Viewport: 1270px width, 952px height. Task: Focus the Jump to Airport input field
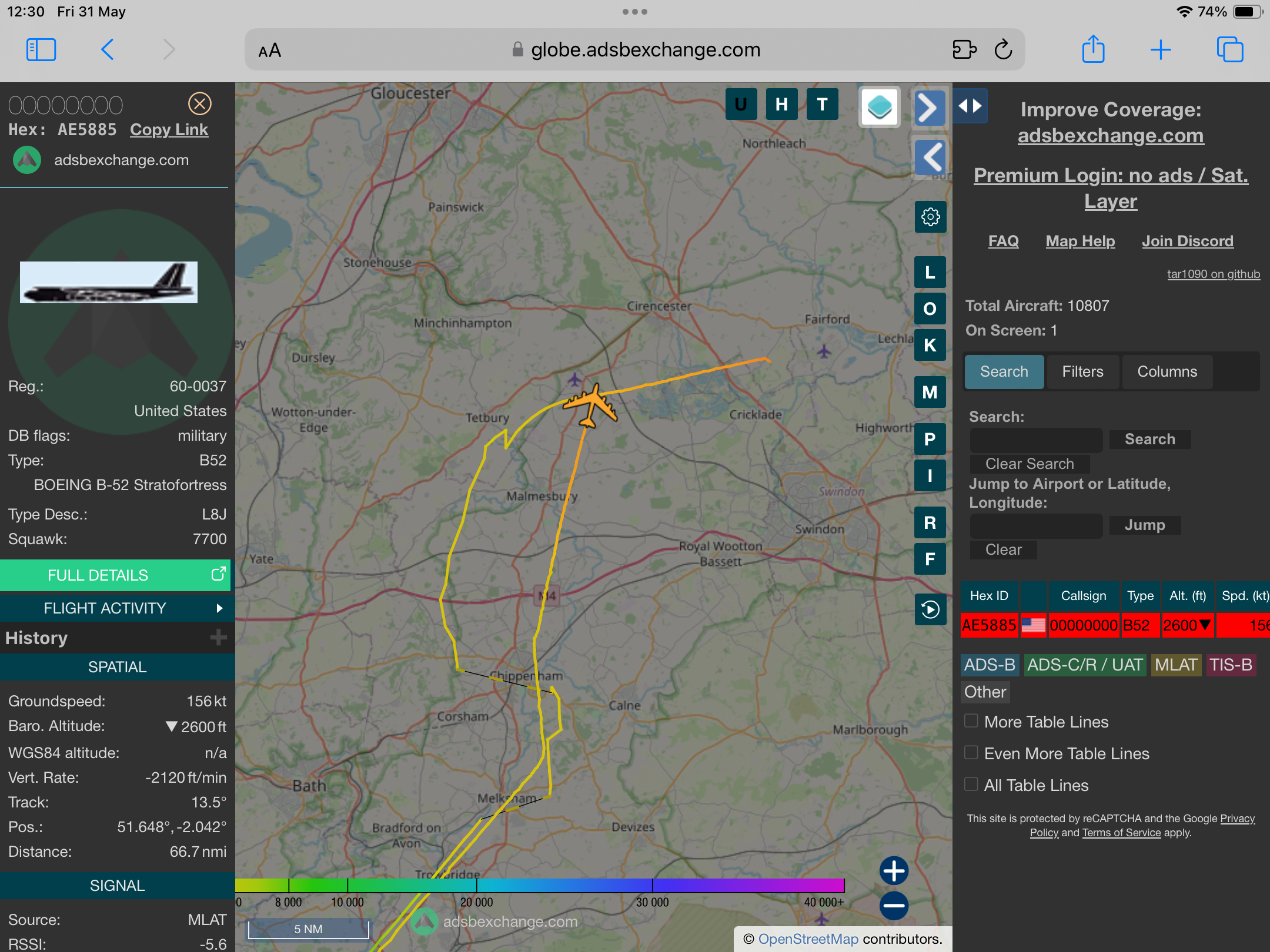click(x=1036, y=525)
